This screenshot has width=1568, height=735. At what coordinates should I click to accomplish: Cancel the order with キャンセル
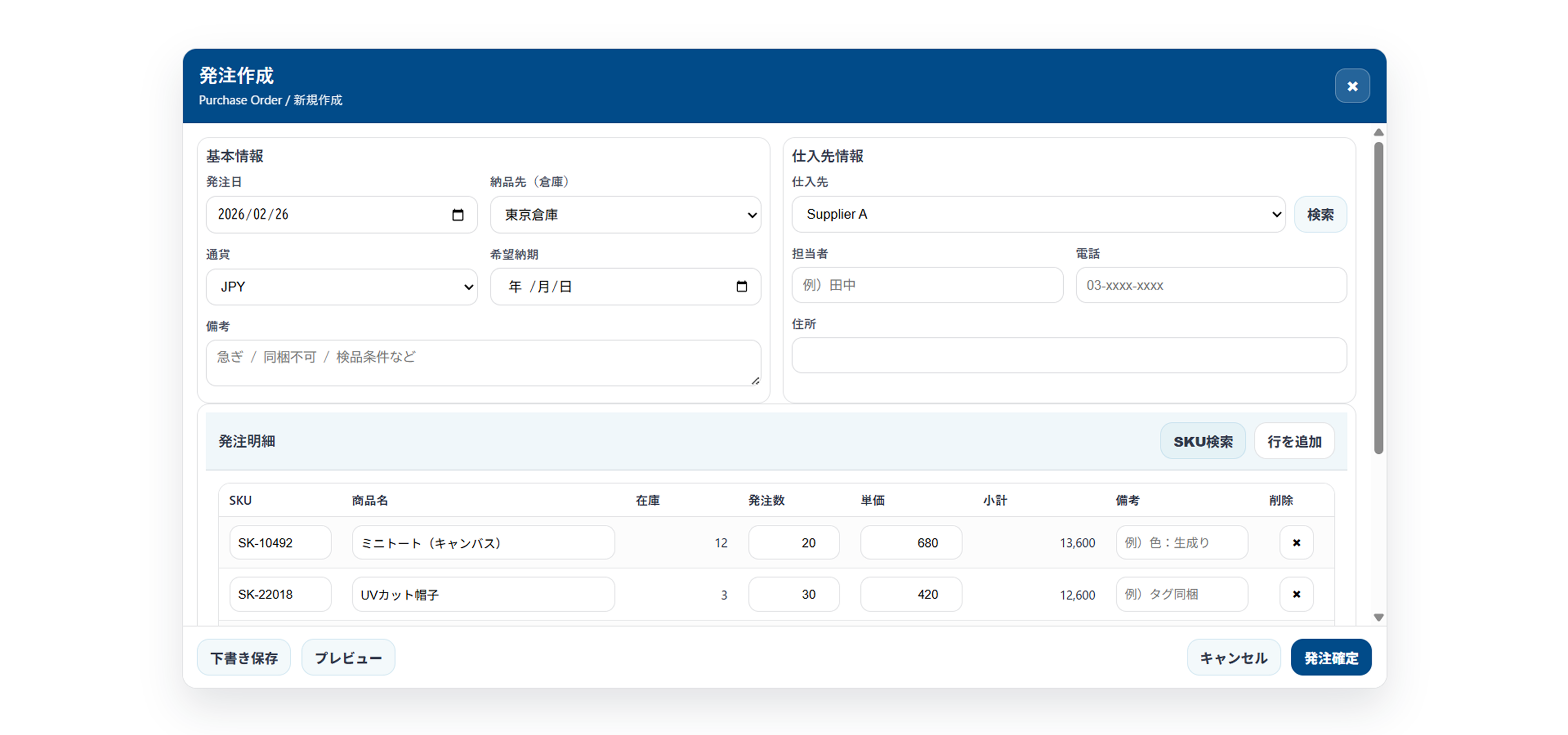1233,657
